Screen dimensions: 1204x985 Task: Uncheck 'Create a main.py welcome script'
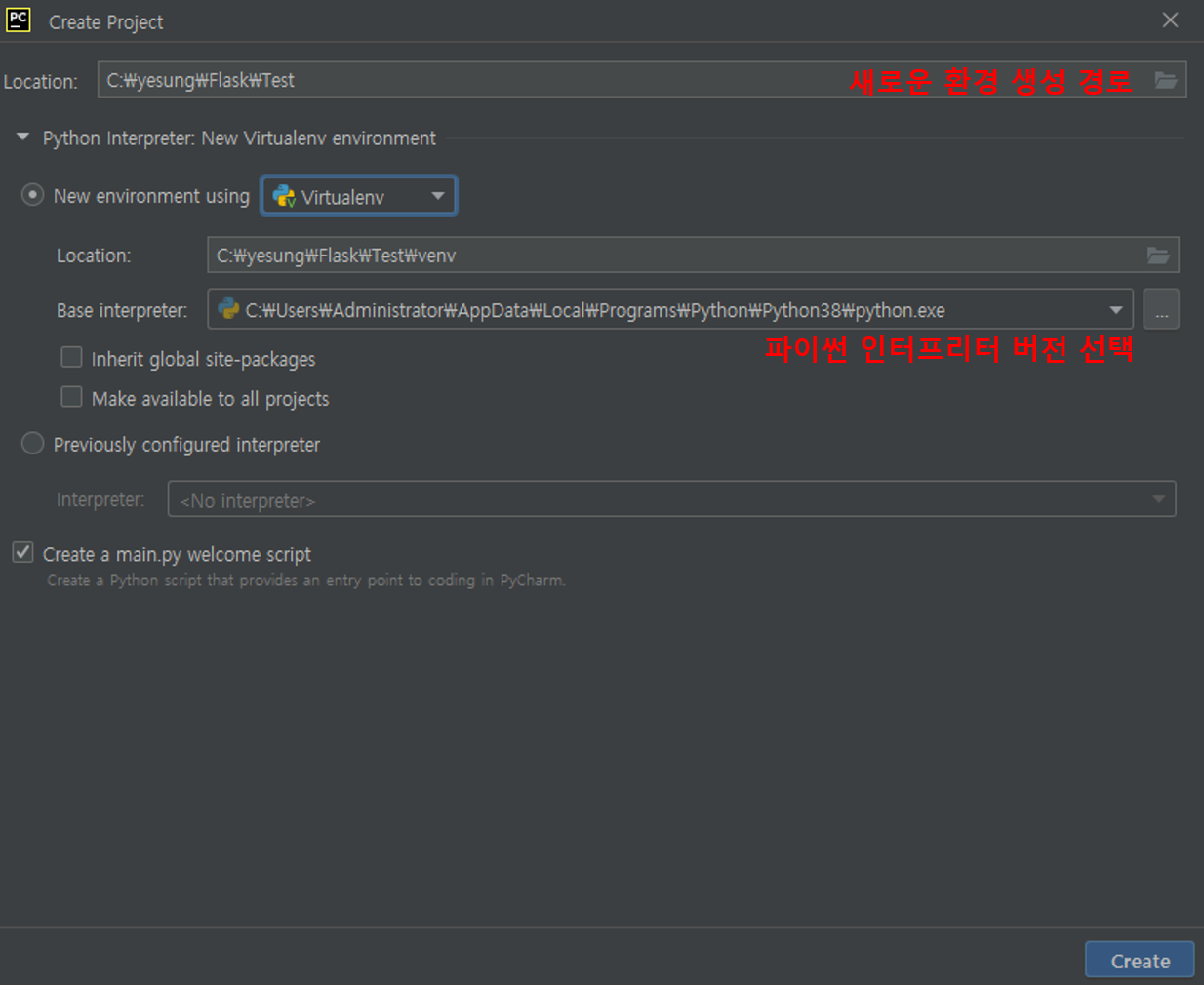pos(22,553)
